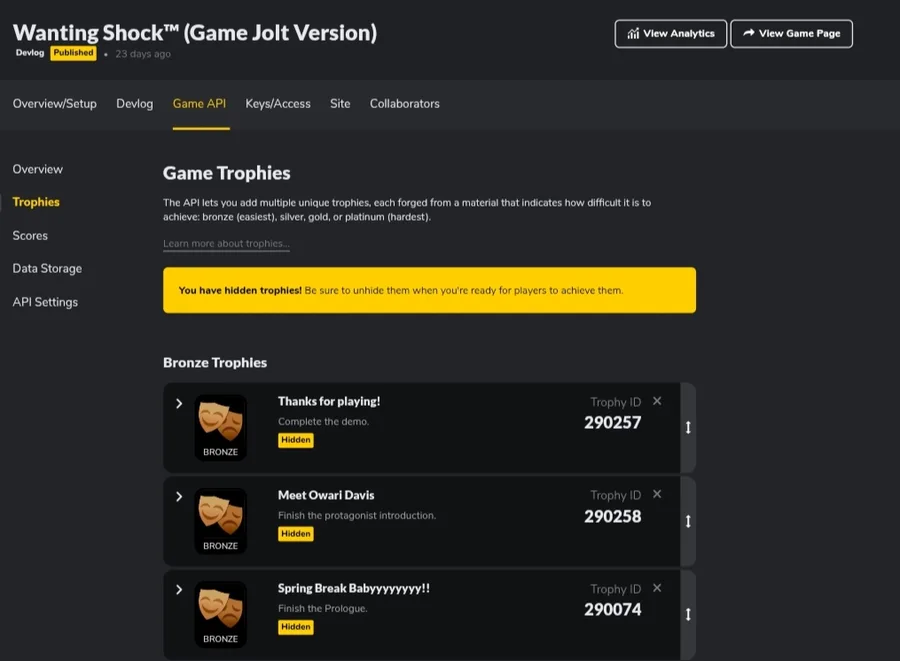This screenshot has width=900, height=661.
Task: Click the hidden trophies warning banner
Action: 429,290
